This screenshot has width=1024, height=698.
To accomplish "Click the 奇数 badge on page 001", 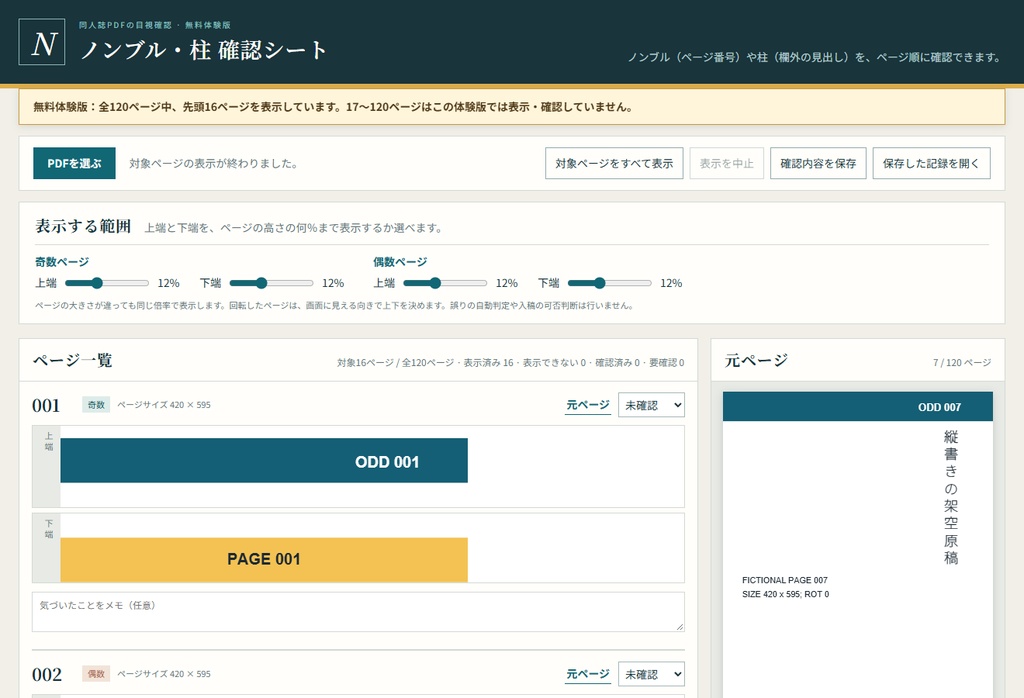I will [96, 405].
